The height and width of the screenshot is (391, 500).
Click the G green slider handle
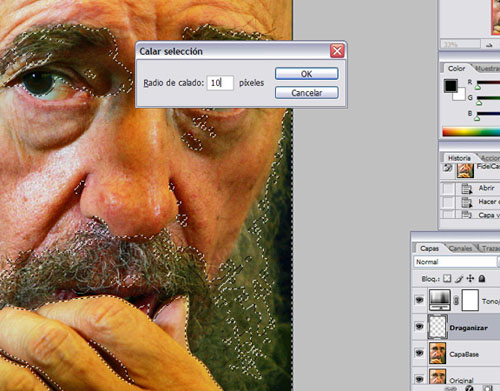(x=479, y=103)
